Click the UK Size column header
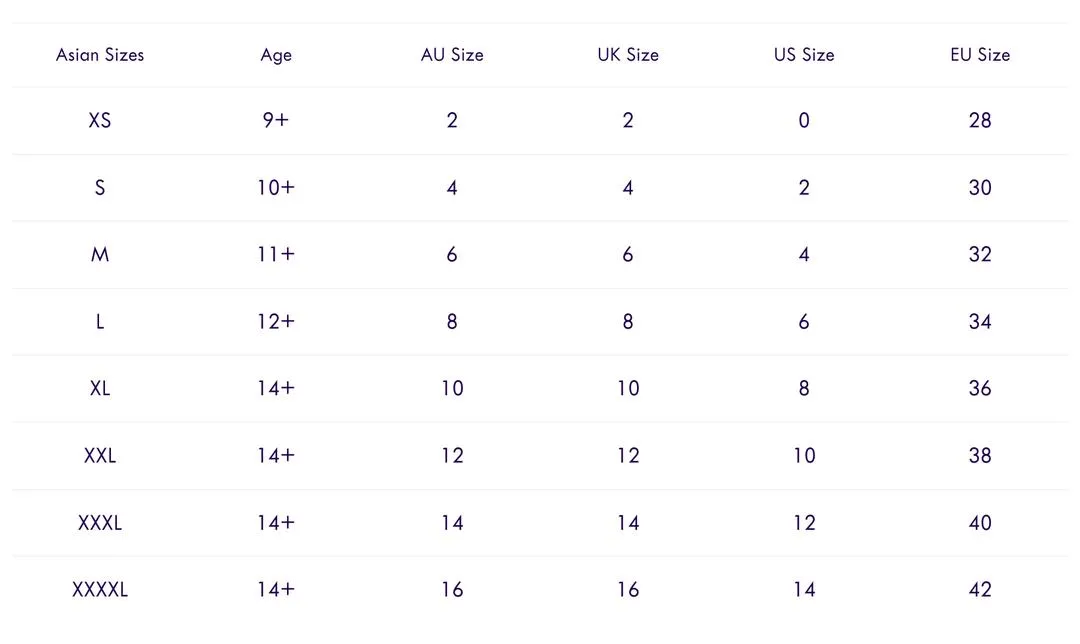The width and height of the screenshot is (1080, 644). tap(628, 55)
